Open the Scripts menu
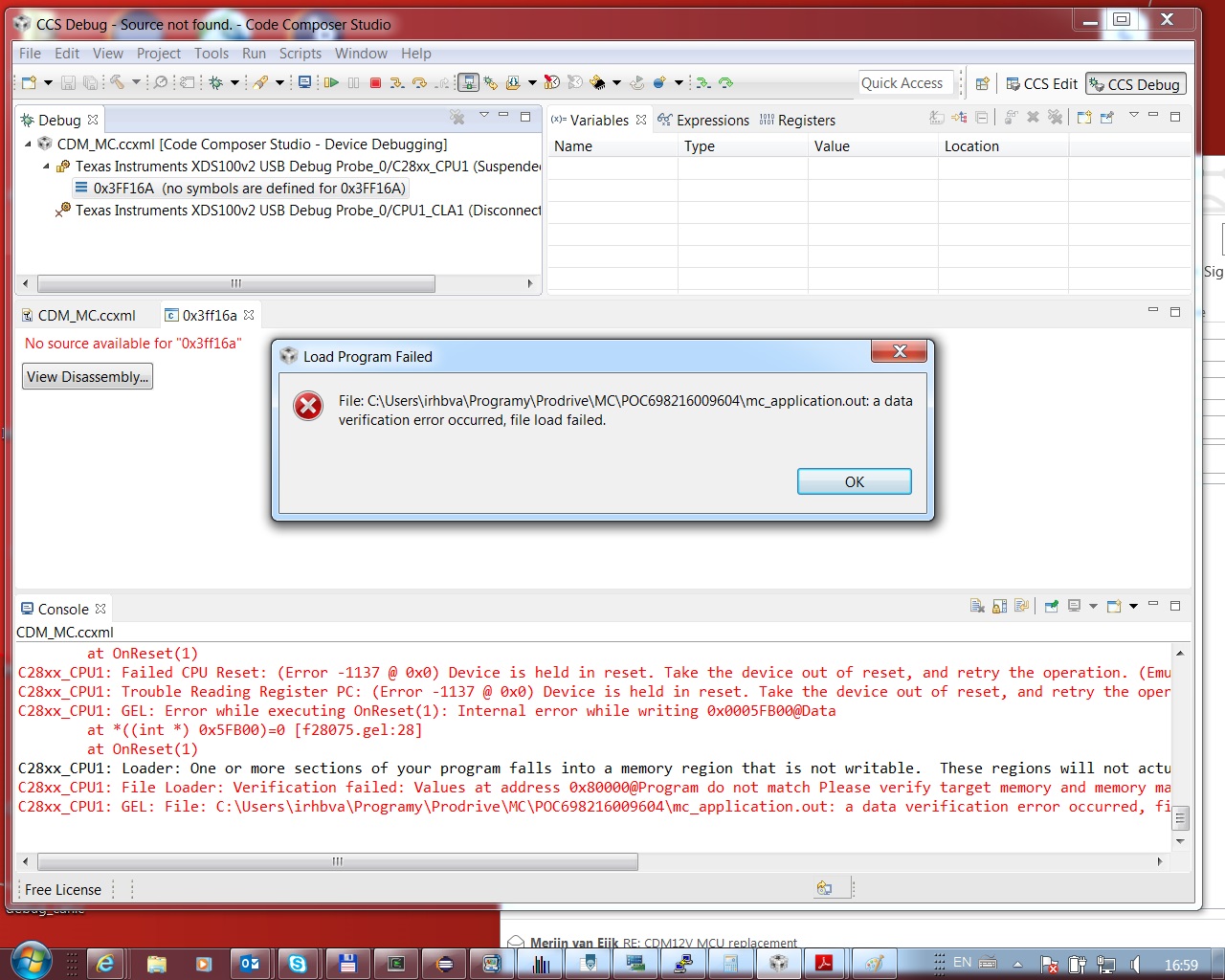 pyautogui.click(x=300, y=54)
